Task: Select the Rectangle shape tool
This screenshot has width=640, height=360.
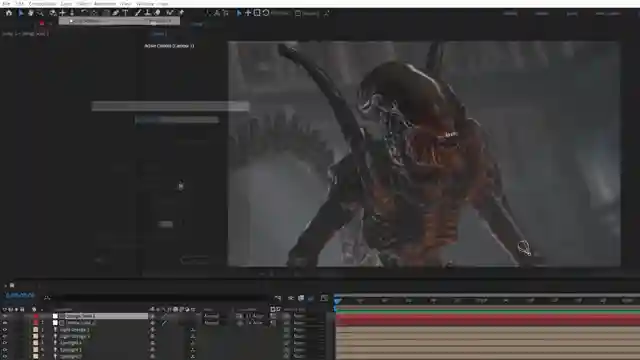Action: pyautogui.click(x=106, y=13)
